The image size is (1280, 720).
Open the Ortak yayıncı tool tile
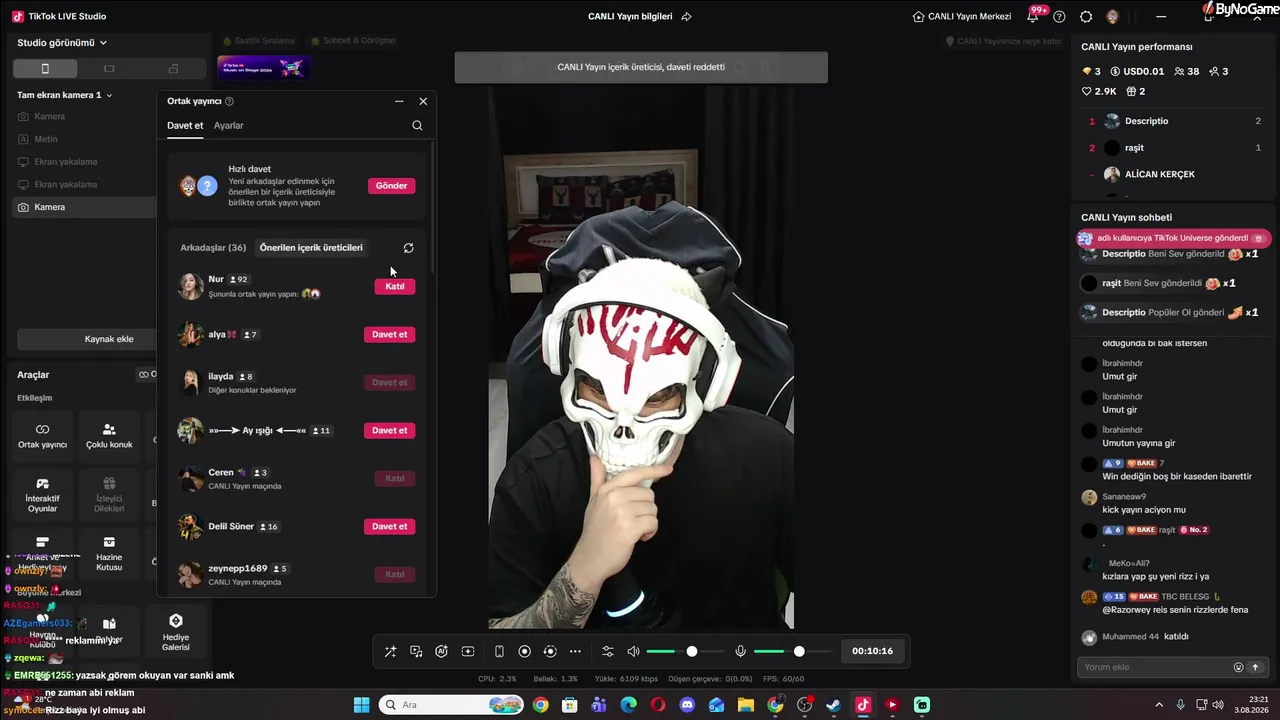(x=42, y=436)
